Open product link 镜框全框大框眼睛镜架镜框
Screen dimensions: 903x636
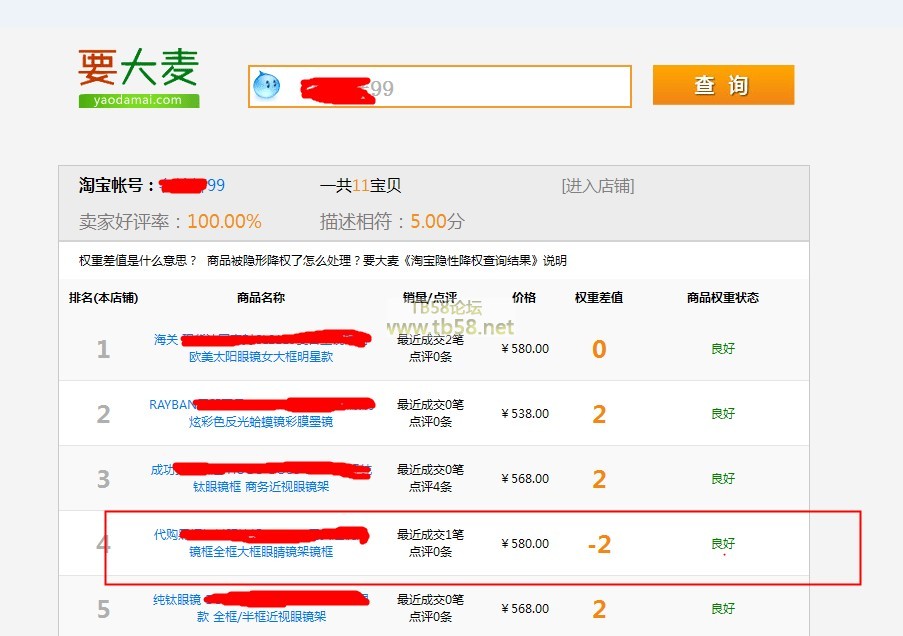261,552
